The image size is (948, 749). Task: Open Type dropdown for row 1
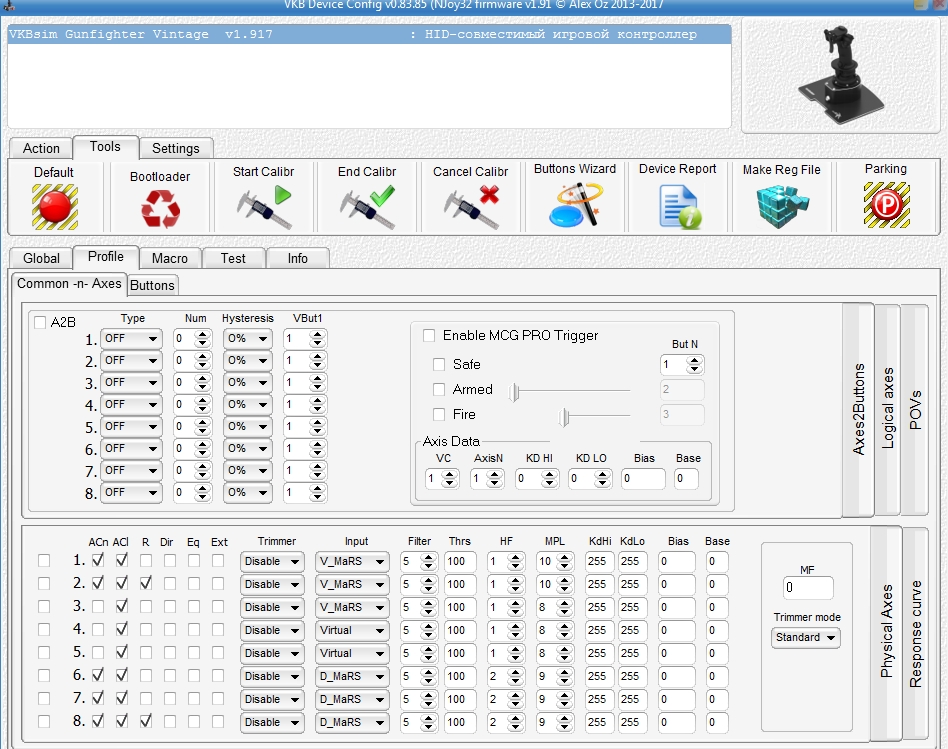point(131,339)
